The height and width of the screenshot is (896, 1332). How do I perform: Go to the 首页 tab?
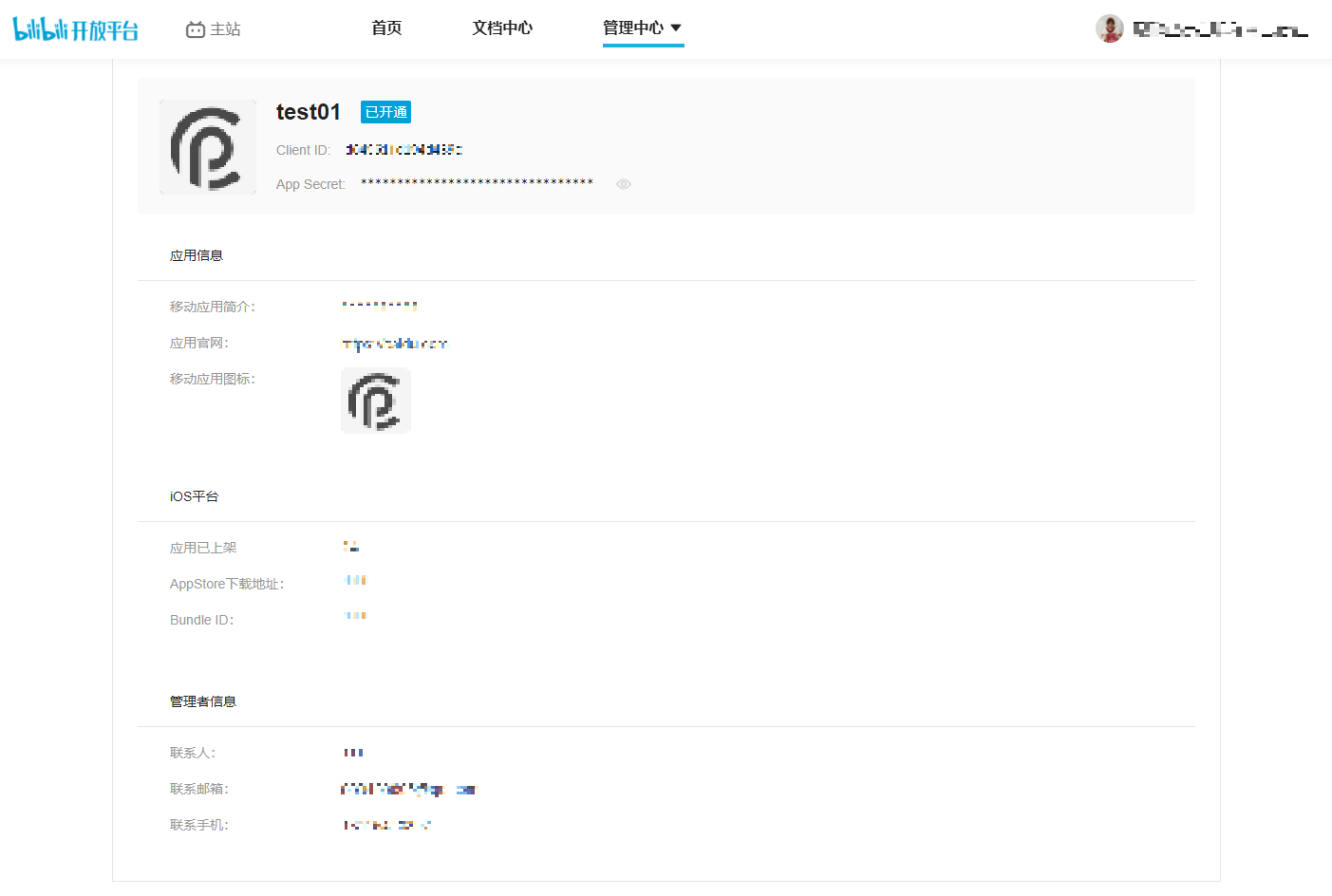point(386,28)
